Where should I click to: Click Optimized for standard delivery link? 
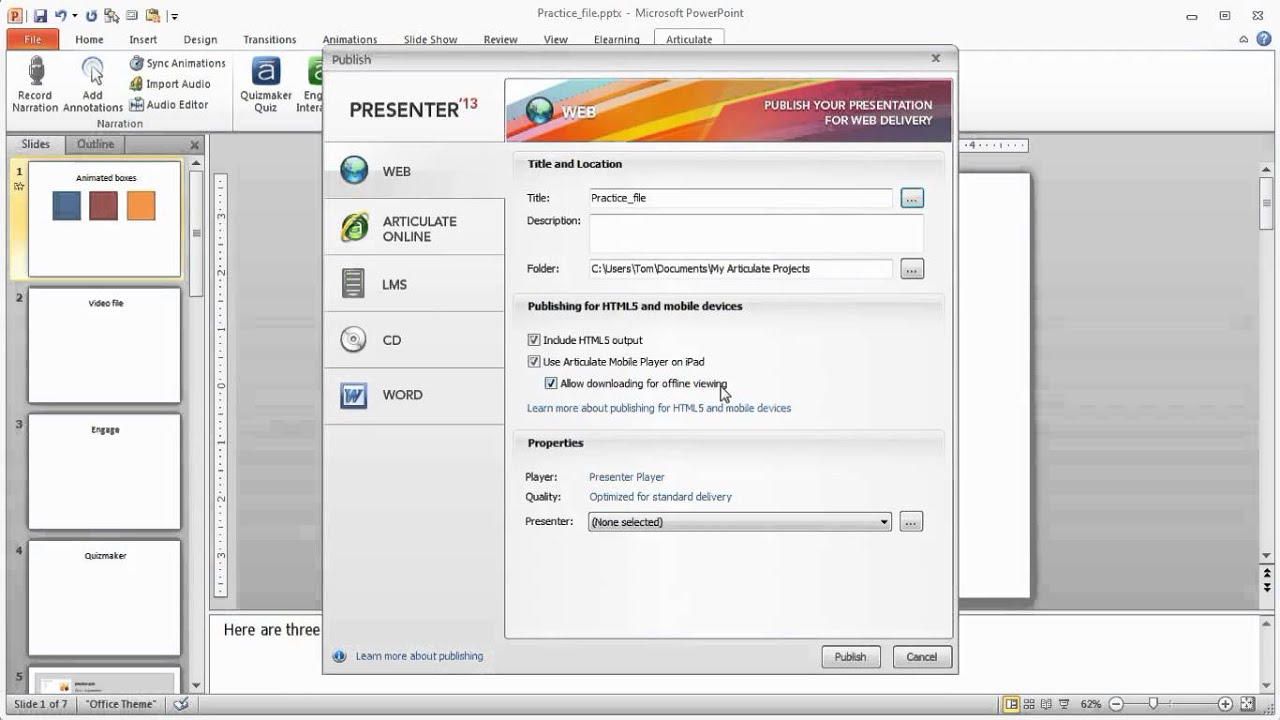[660, 497]
